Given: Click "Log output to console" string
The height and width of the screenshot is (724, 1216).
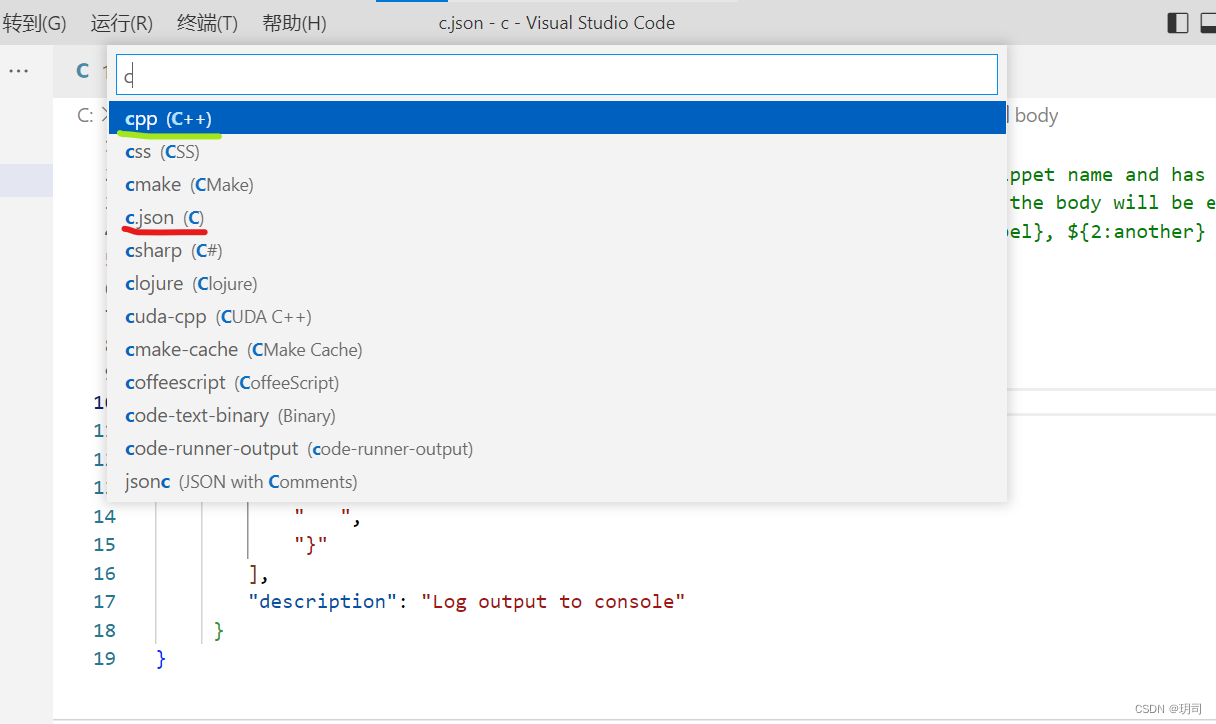Looking at the screenshot, I should (x=553, y=602).
